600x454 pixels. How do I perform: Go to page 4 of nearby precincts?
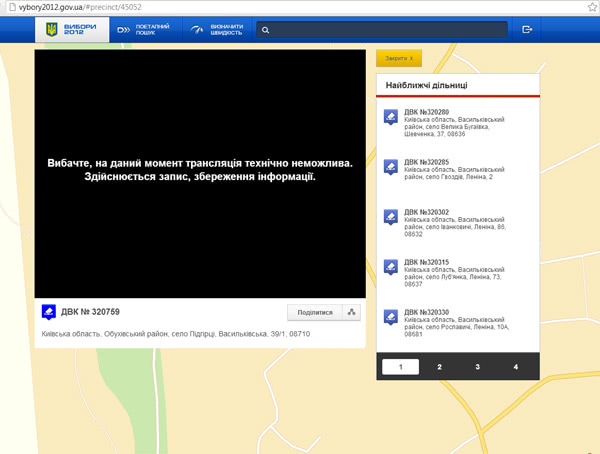516,367
